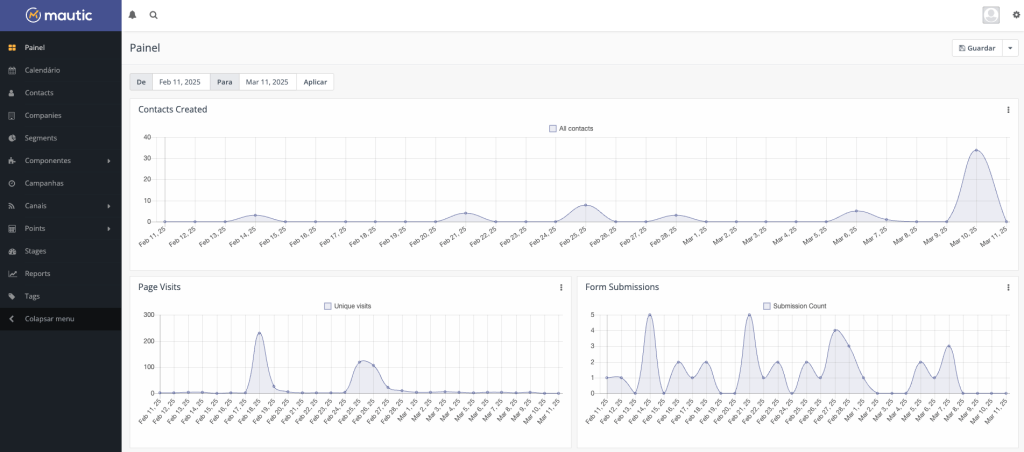The image size is (1024, 452).
Task: Click the Mar 10 peak data point
Action: point(976,151)
